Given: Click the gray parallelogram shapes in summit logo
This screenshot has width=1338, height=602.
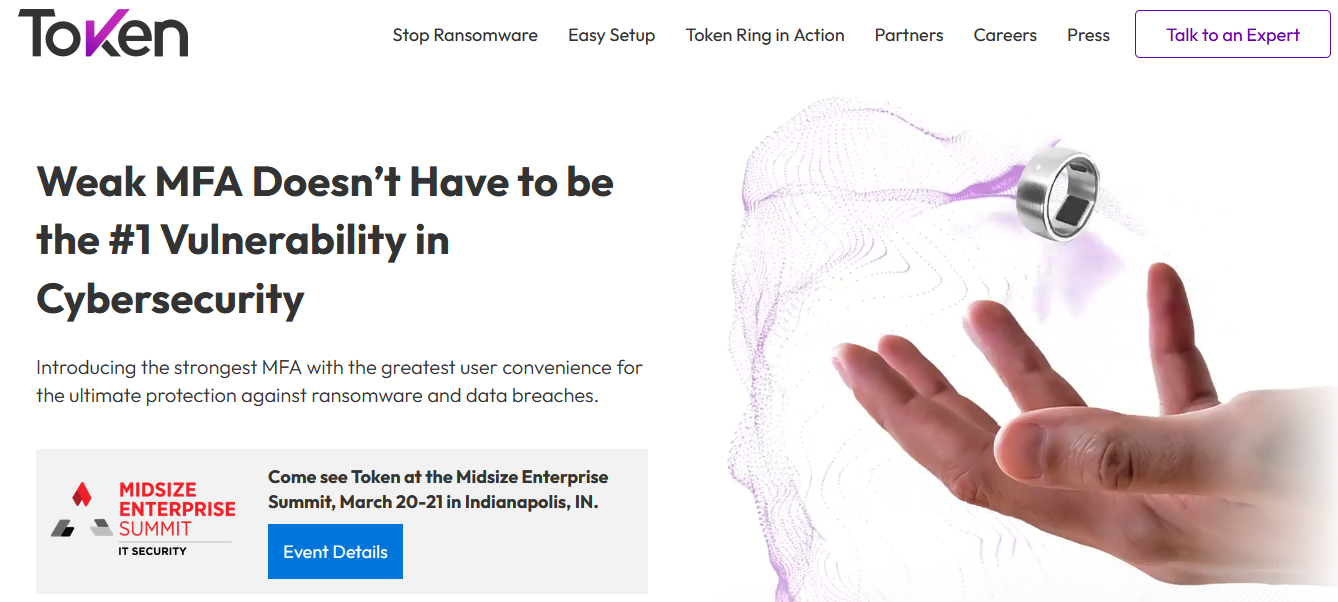Looking at the screenshot, I should click(x=82, y=527).
